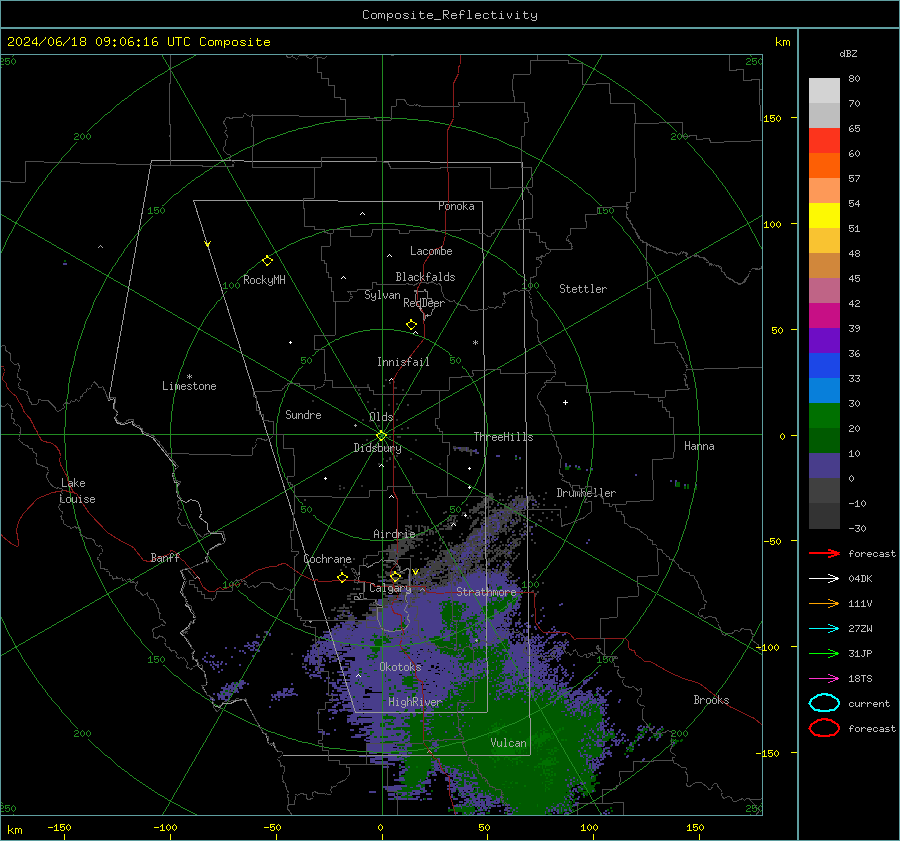The image size is (900, 841).
Task: Click the cyan current ellipse in legend
Action: 824,703
